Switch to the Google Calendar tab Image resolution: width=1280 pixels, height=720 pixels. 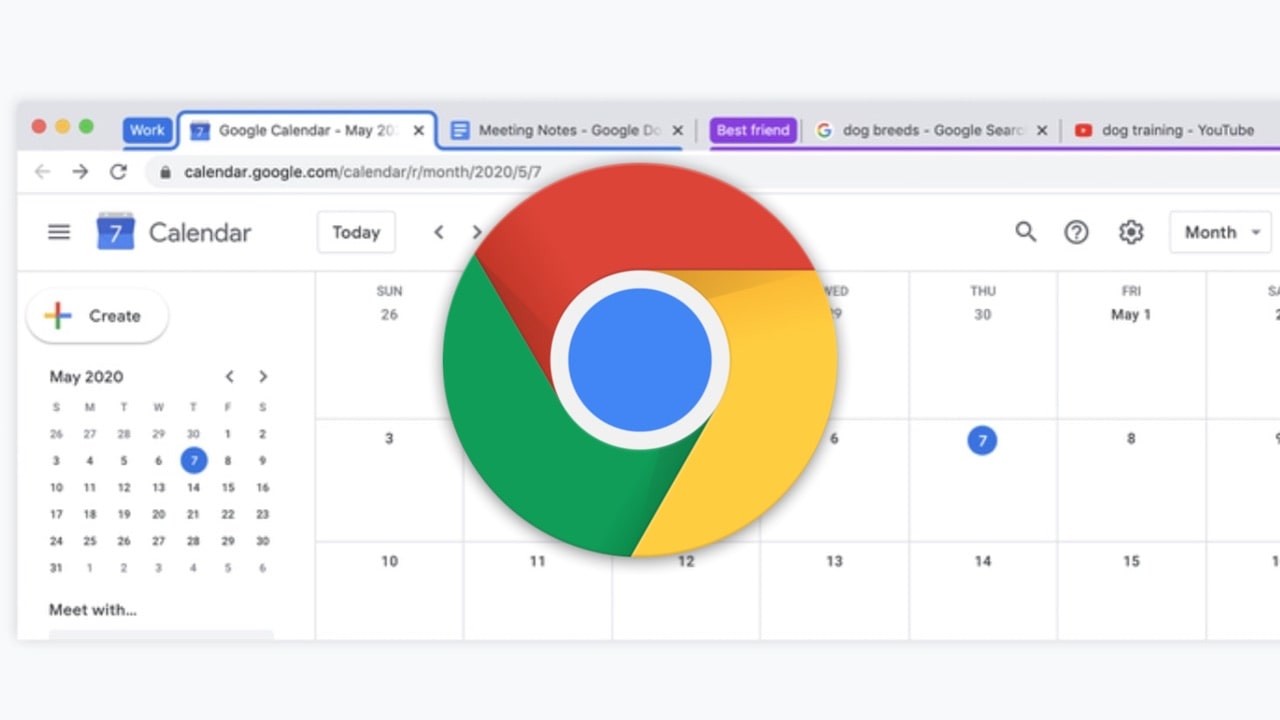tap(307, 130)
